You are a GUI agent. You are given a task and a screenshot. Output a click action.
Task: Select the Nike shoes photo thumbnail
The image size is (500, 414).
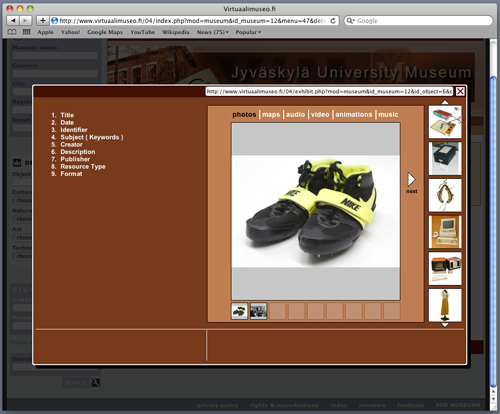239,311
